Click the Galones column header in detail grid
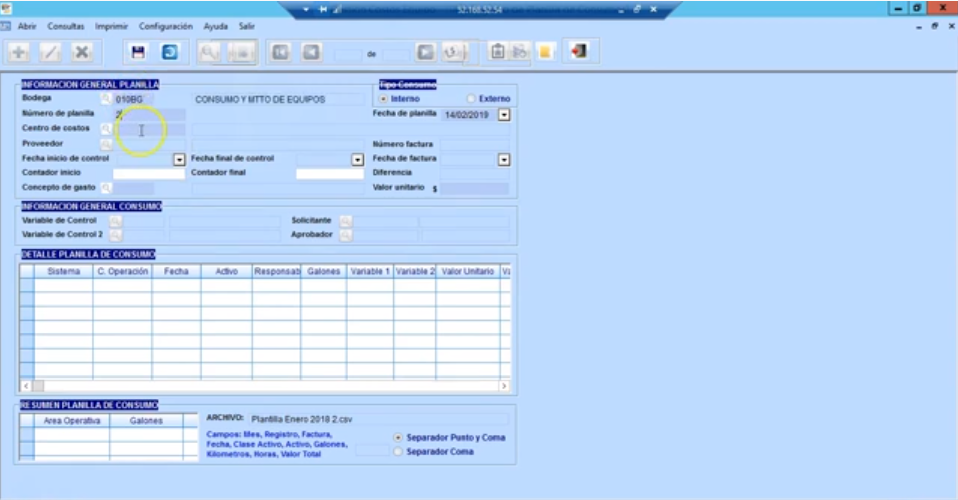This screenshot has height=500, width=958. click(x=324, y=271)
